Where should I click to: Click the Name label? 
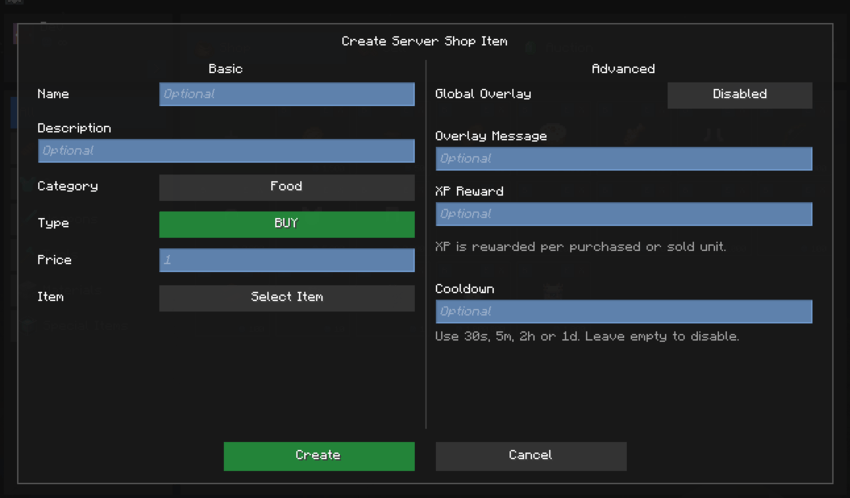tap(53, 94)
